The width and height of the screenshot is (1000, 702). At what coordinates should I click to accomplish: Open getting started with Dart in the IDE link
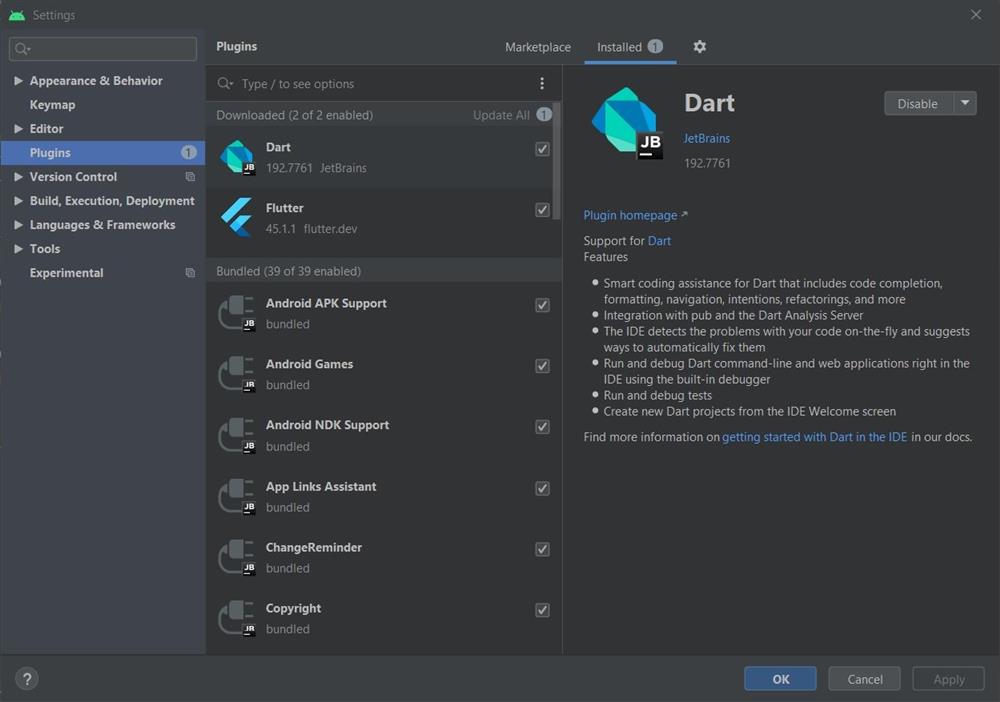point(814,437)
